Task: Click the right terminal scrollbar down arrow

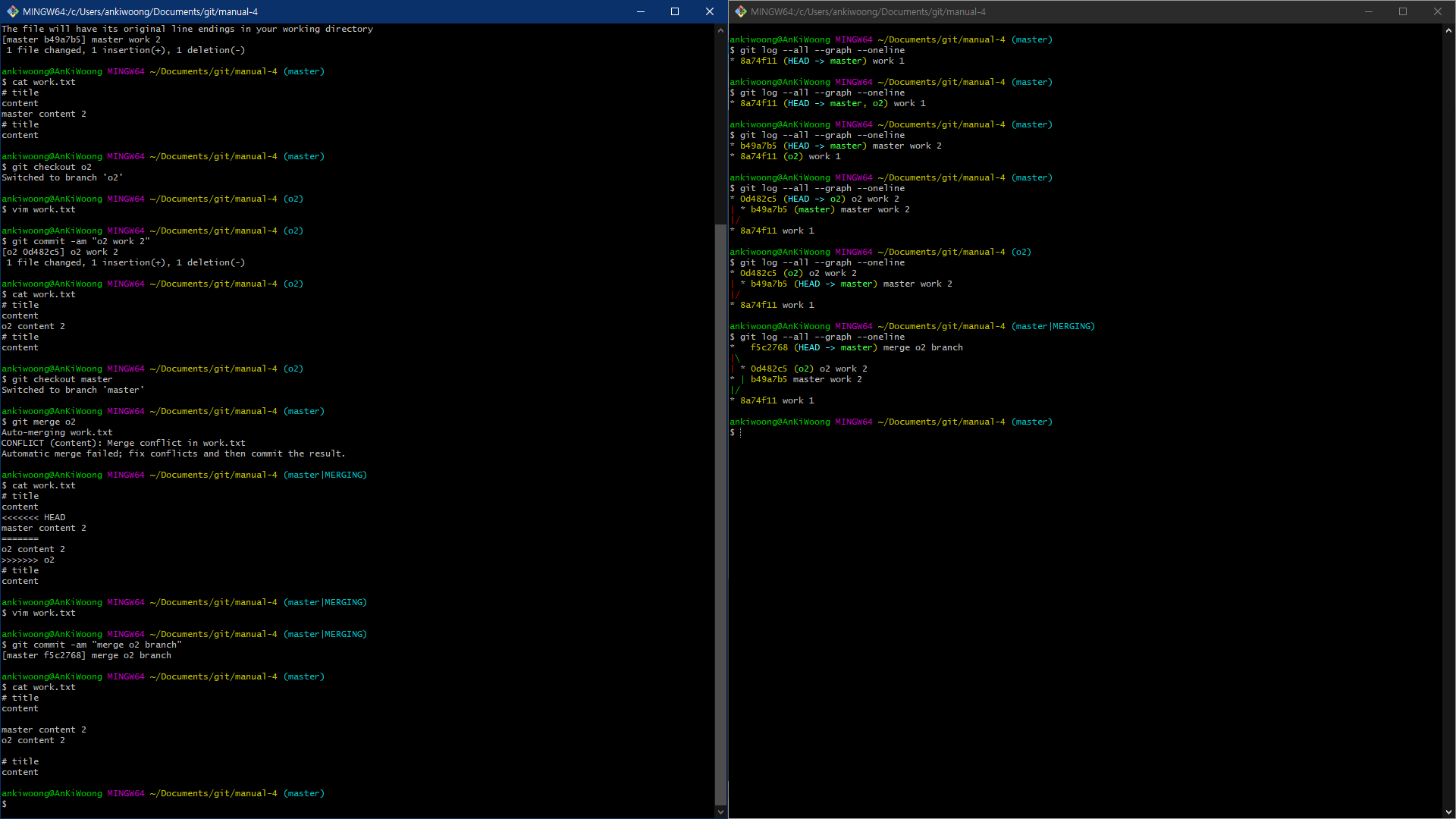Action: pyautogui.click(x=1448, y=811)
